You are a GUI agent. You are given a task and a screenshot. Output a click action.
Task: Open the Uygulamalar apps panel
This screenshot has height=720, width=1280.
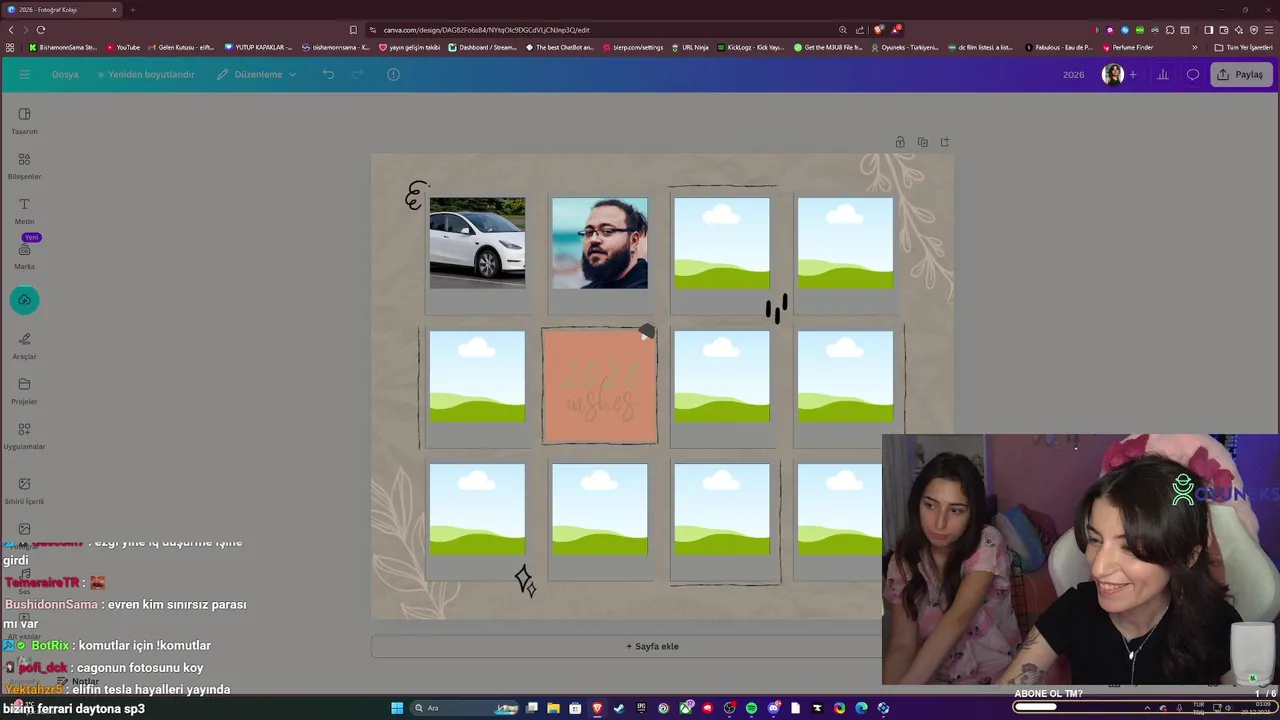(24, 436)
